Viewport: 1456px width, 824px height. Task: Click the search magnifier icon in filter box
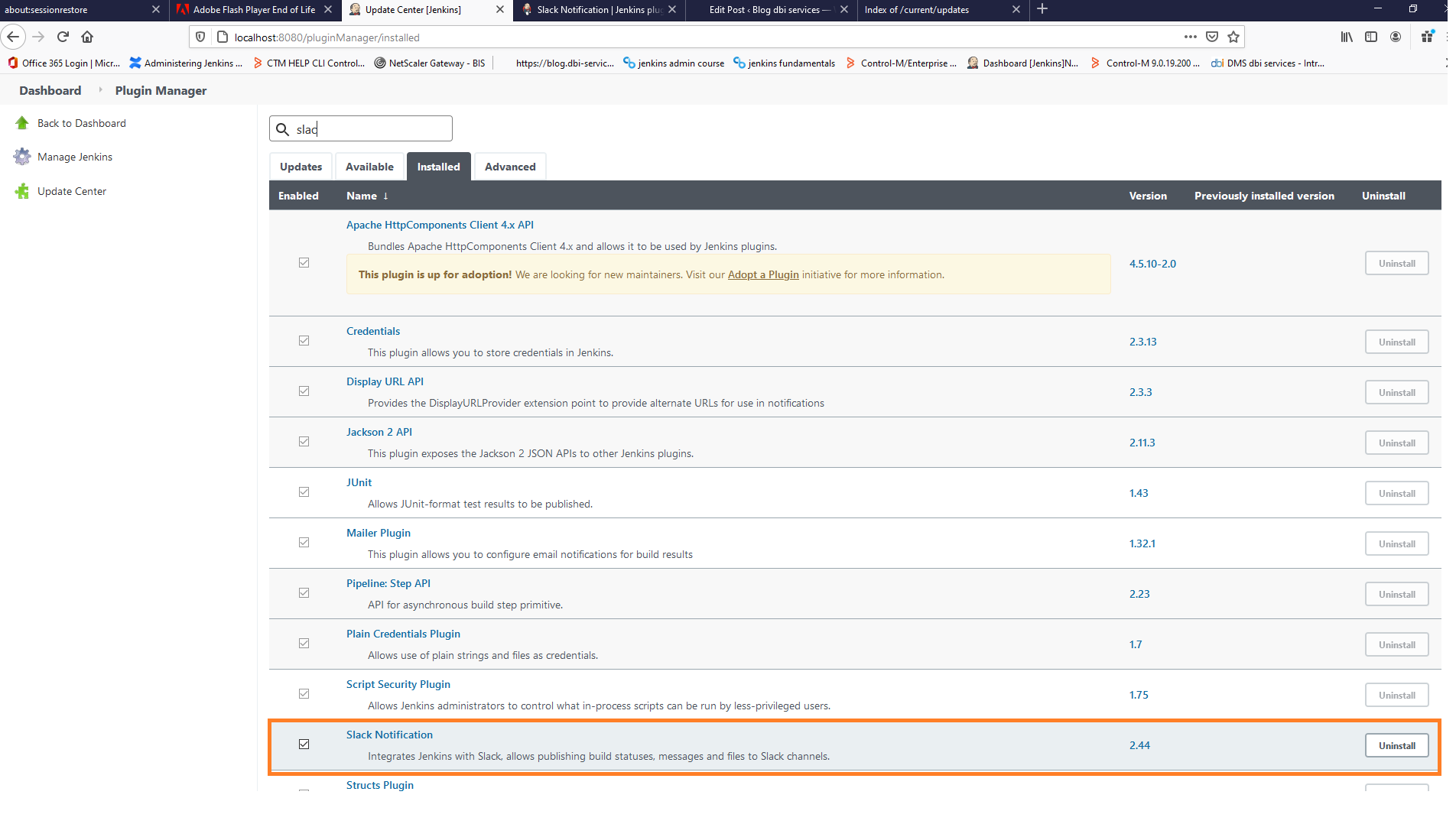tap(282, 129)
